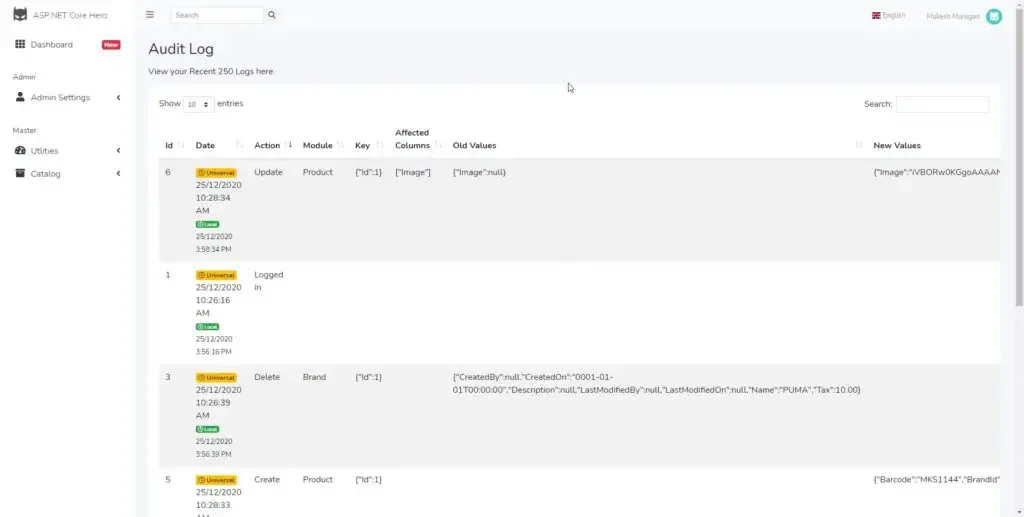The height and width of the screenshot is (517, 1024).
Task: Focus the top navbar Search field
Action: coord(217,15)
